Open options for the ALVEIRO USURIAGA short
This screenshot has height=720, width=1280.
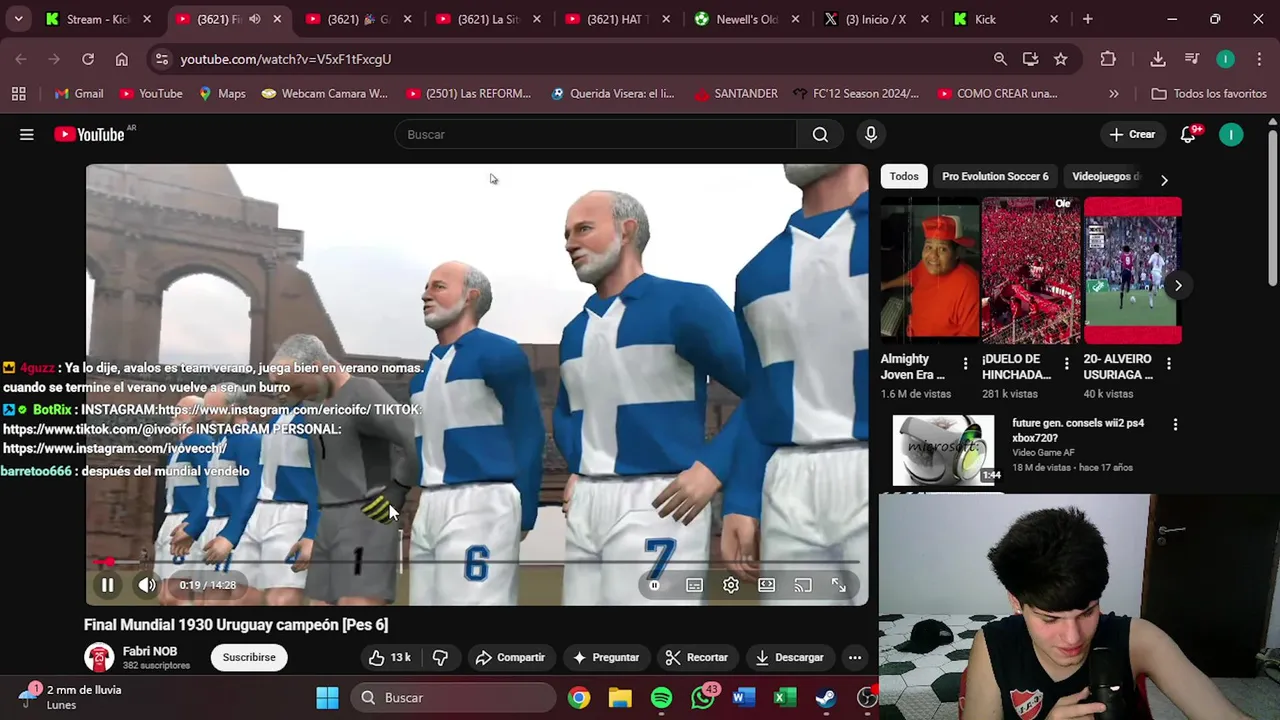(1168, 363)
